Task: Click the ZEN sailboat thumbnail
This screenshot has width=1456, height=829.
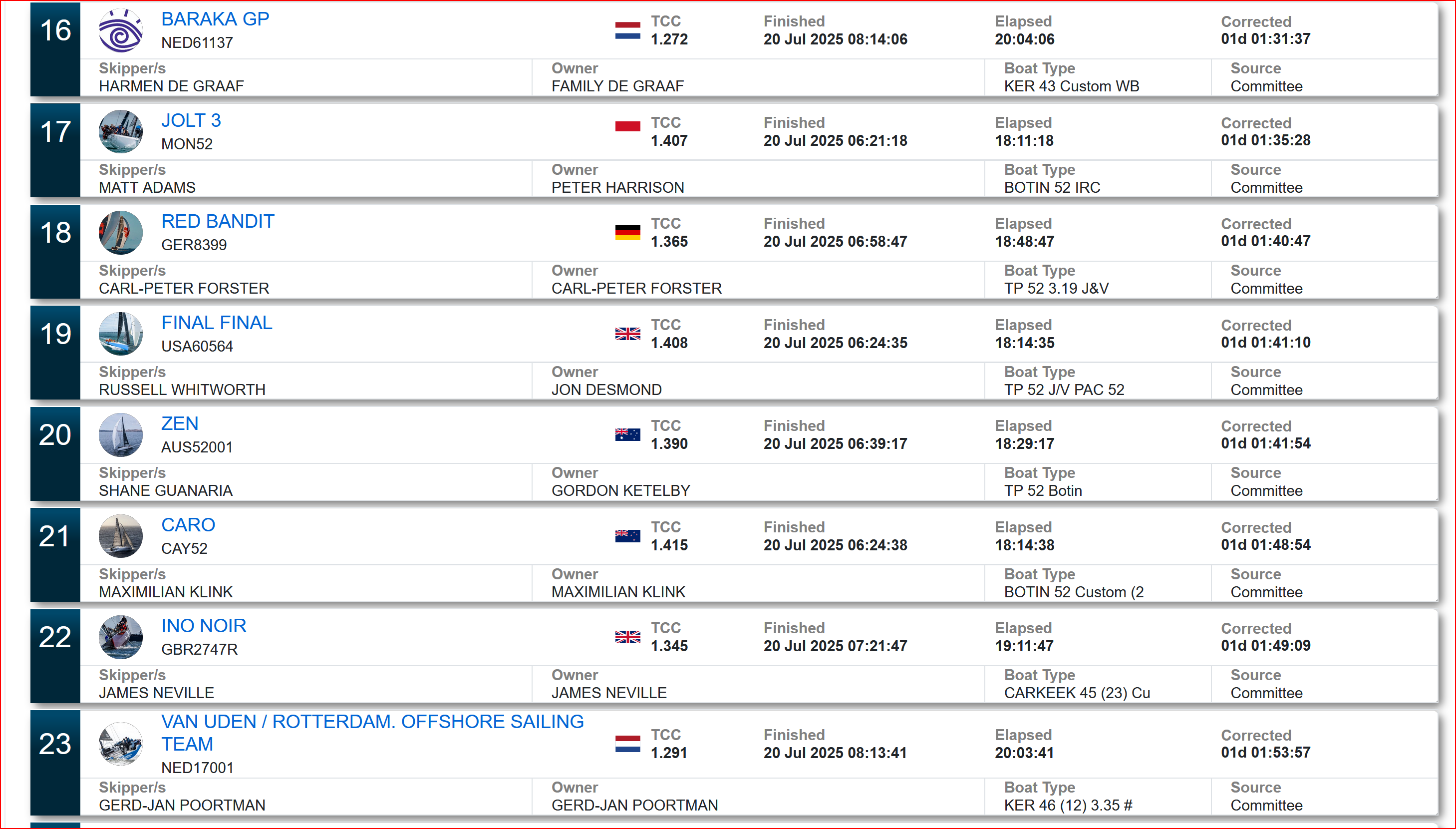Action: (121, 434)
